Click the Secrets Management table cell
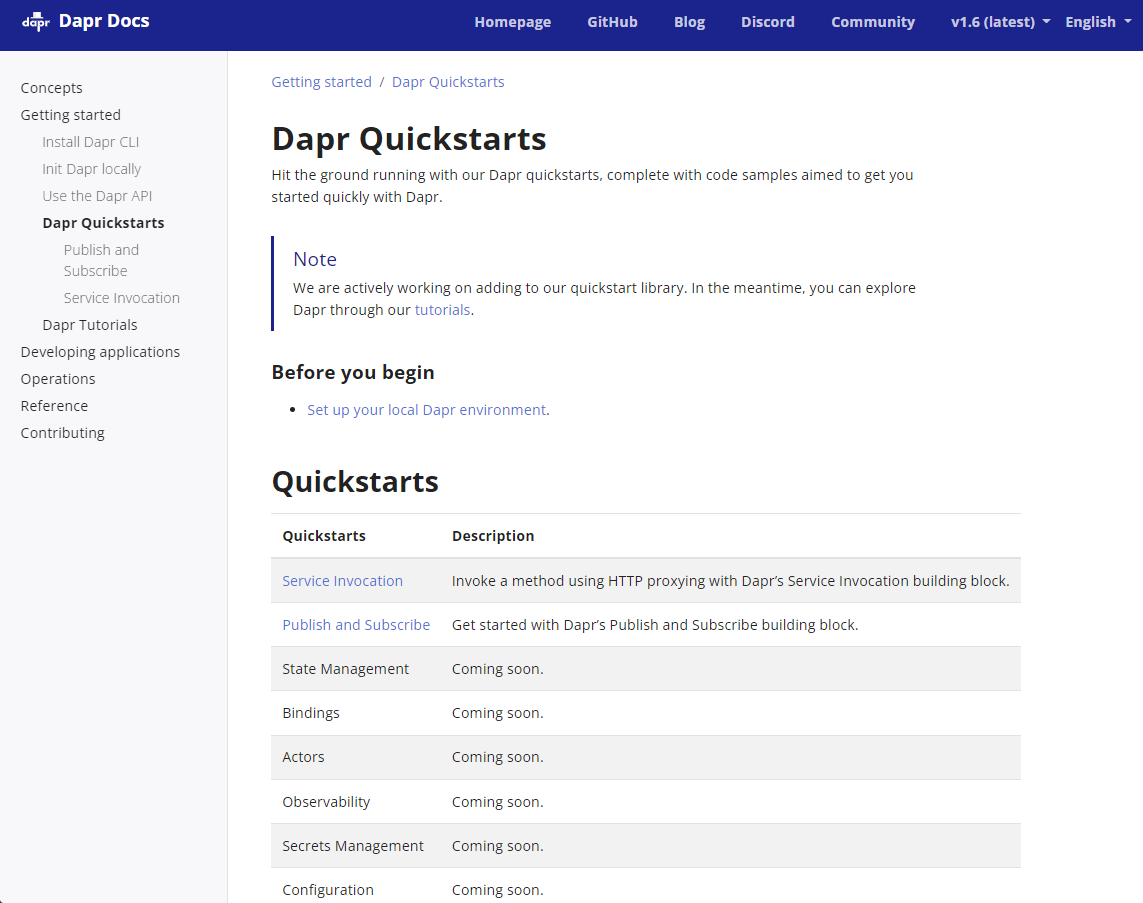The height and width of the screenshot is (903, 1143). tap(353, 846)
